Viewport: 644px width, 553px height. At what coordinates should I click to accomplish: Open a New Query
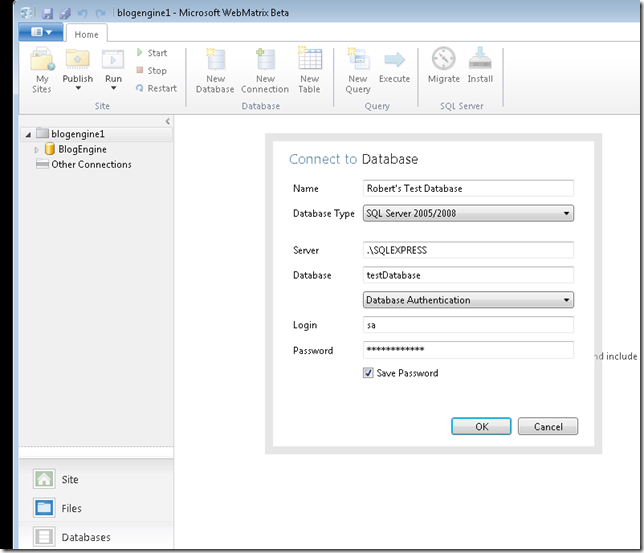click(x=358, y=71)
